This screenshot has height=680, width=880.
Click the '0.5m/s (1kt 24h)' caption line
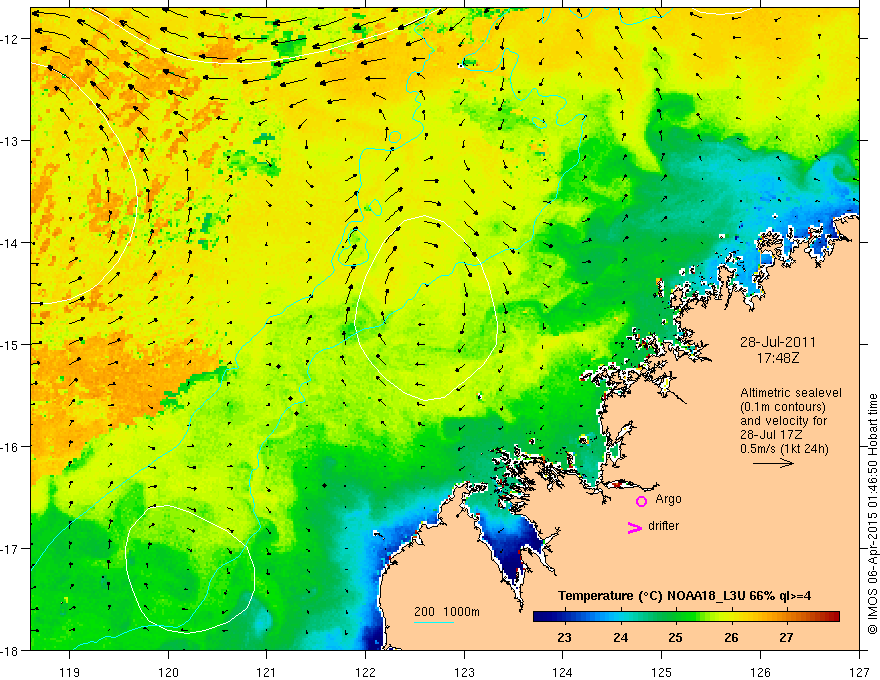[784, 449]
